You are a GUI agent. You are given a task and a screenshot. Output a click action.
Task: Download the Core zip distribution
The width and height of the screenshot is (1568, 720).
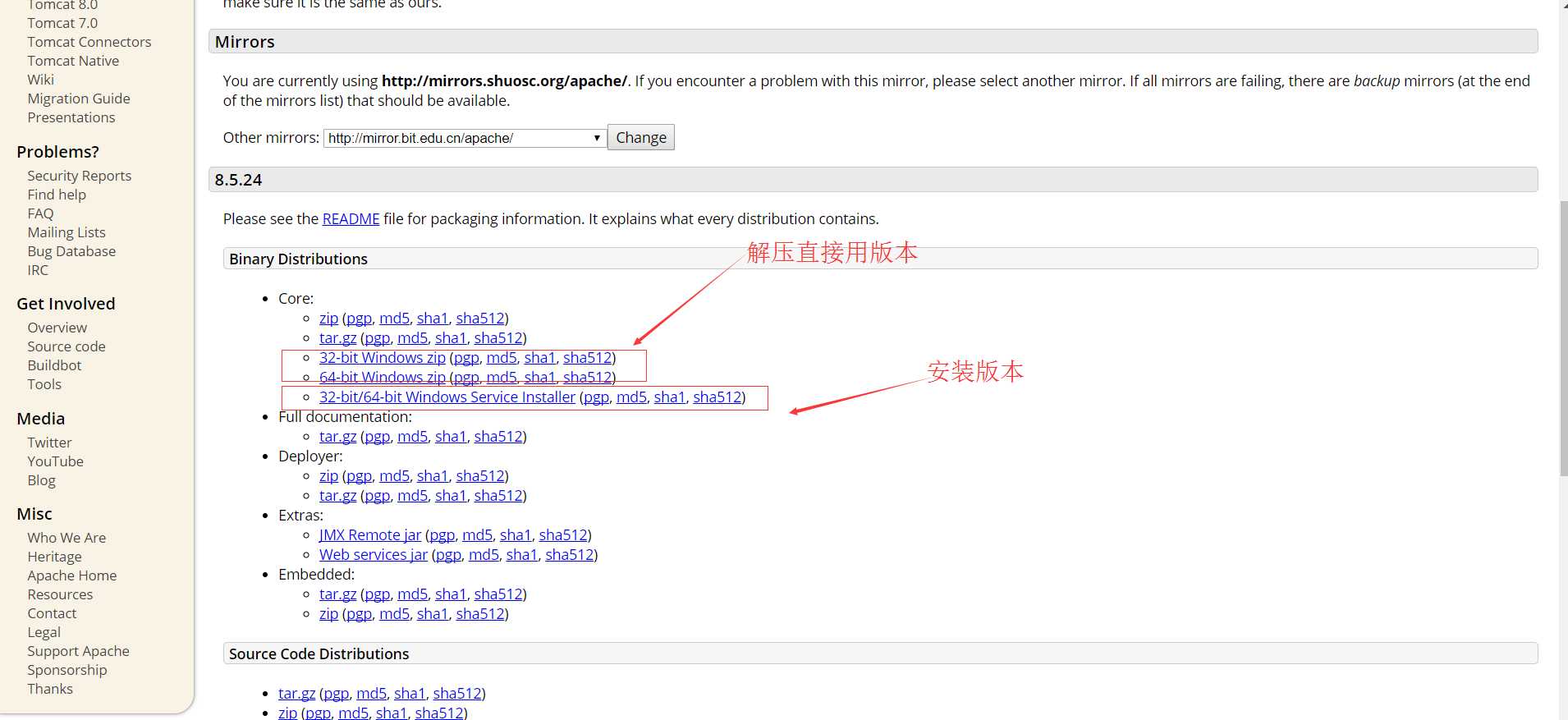pos(328,318)
